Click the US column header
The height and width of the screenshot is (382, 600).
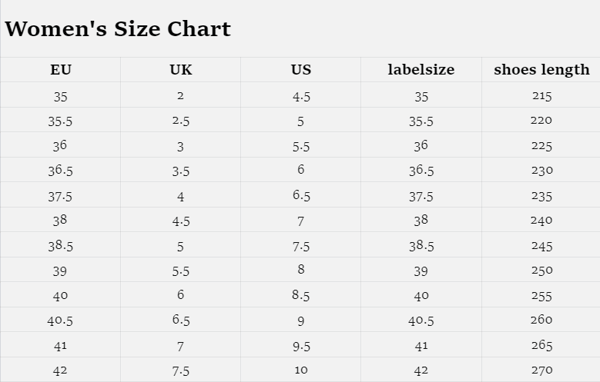coord(301,70)
